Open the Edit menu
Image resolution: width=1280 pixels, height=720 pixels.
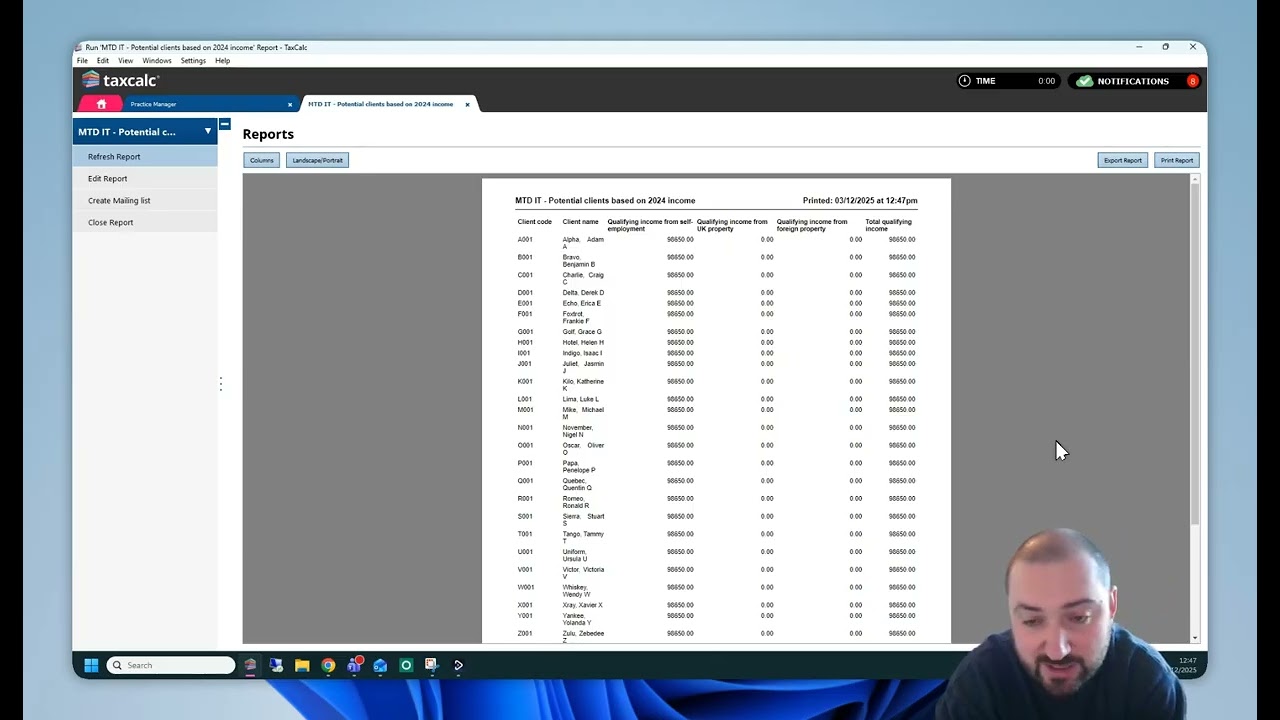coord(103,61)
